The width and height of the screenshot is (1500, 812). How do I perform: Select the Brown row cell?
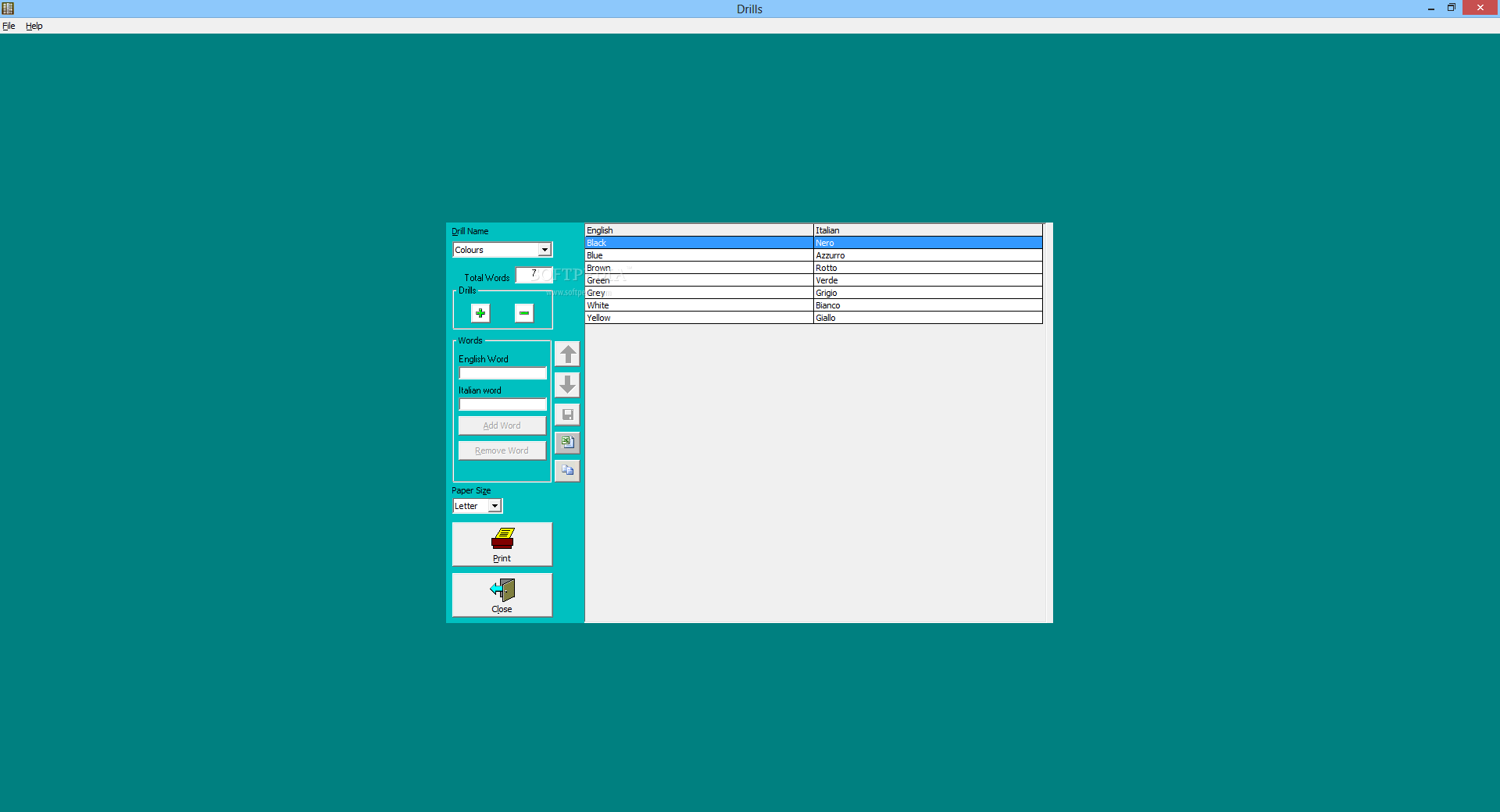click(x=699, y=268)
